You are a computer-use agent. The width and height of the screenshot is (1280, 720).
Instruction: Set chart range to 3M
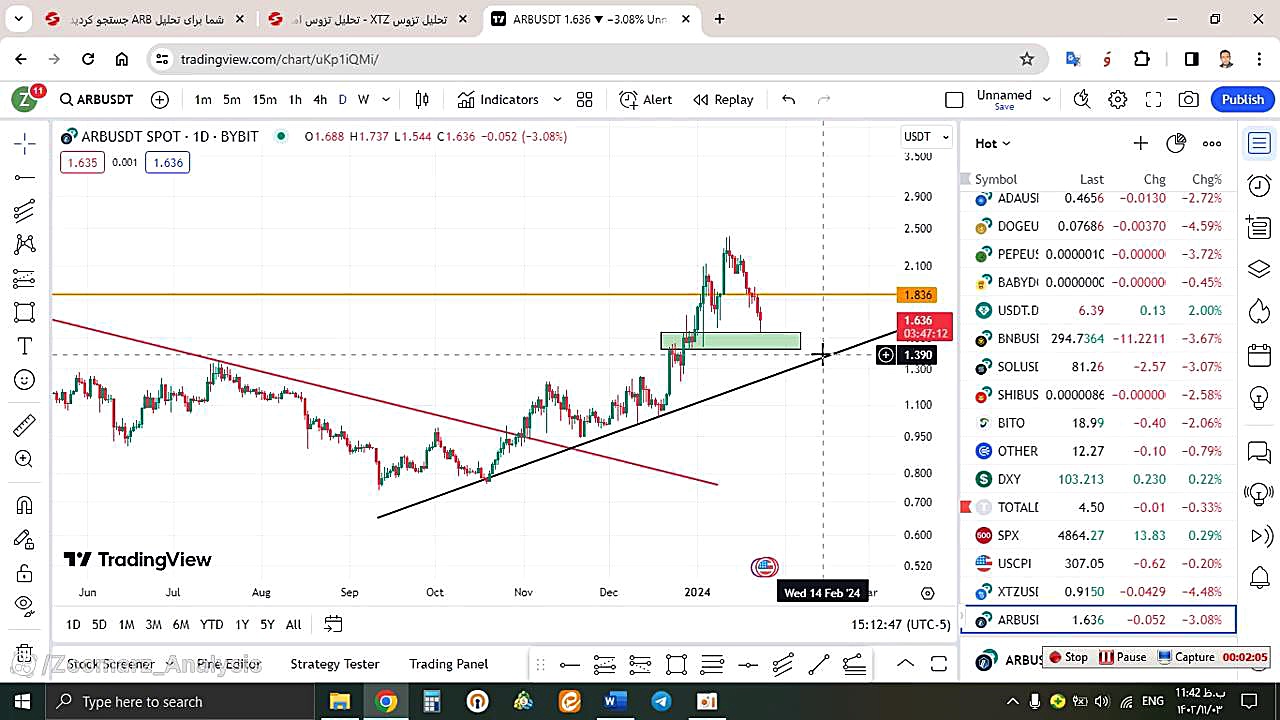(x=153, y=624)
